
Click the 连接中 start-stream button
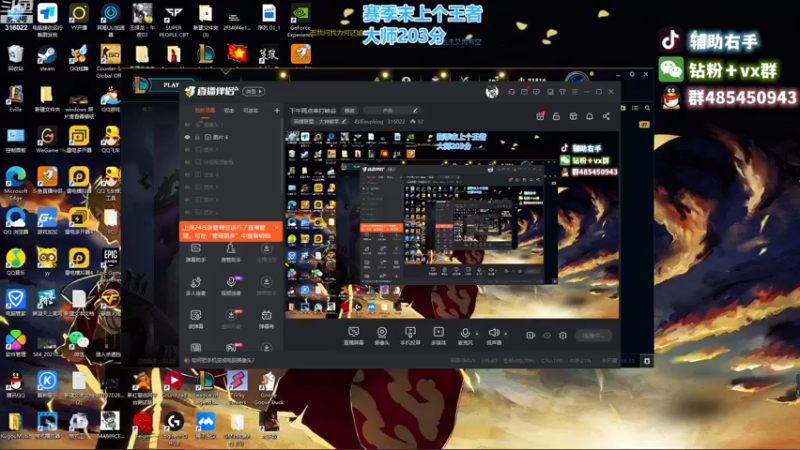(593, 335)
